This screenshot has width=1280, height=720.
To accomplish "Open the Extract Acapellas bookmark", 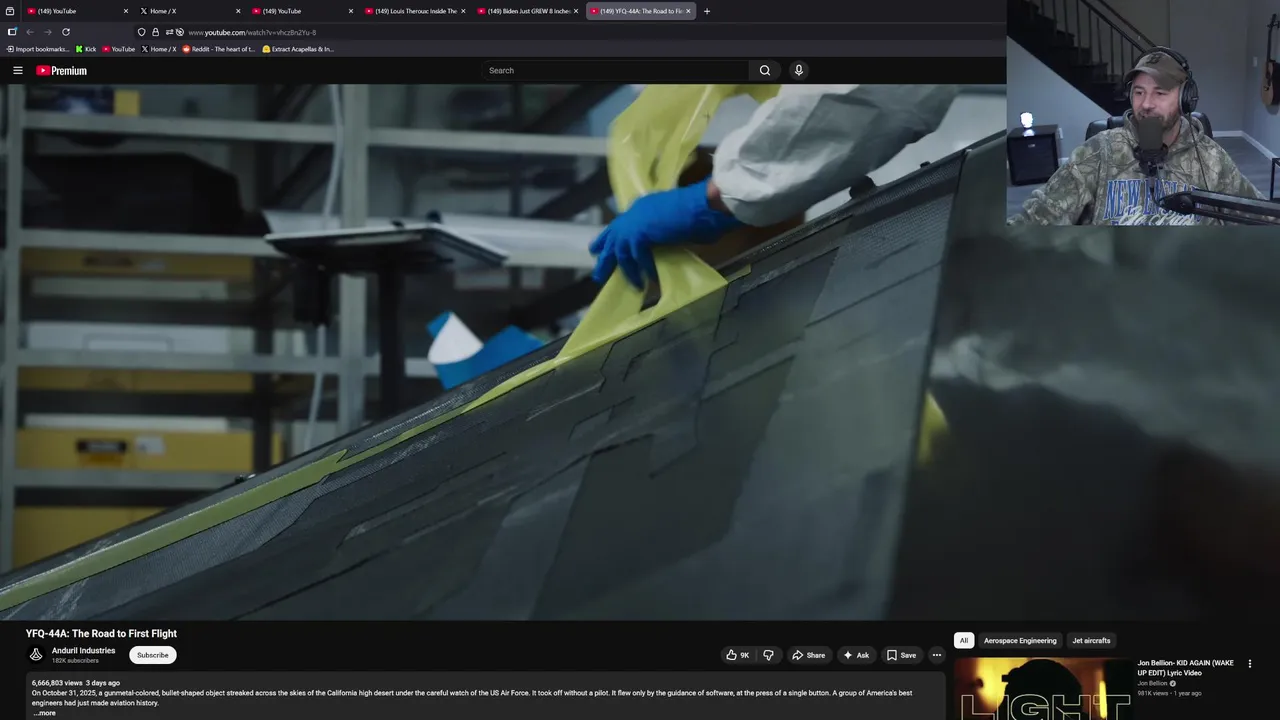I will point(298,49).
